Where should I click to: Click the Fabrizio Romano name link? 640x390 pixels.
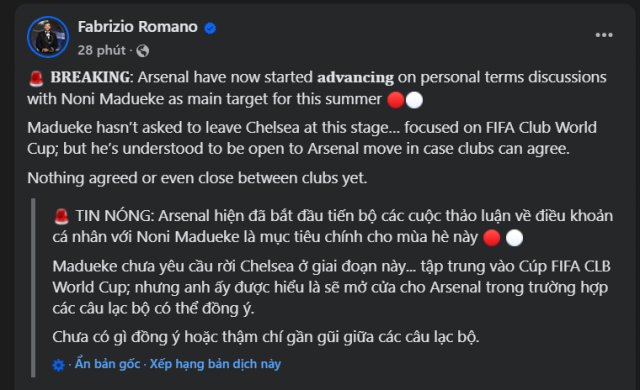coord(138,27)
